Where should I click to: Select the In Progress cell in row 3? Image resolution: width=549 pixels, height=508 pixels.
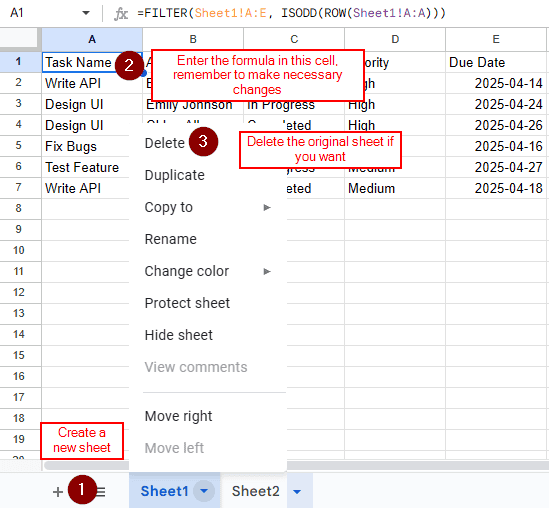(294, 107)
